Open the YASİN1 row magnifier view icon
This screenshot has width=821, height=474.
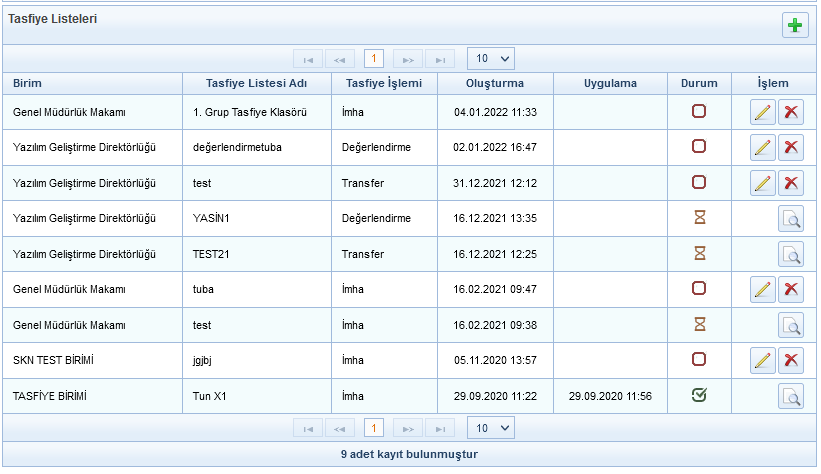[x=791, y=219]
